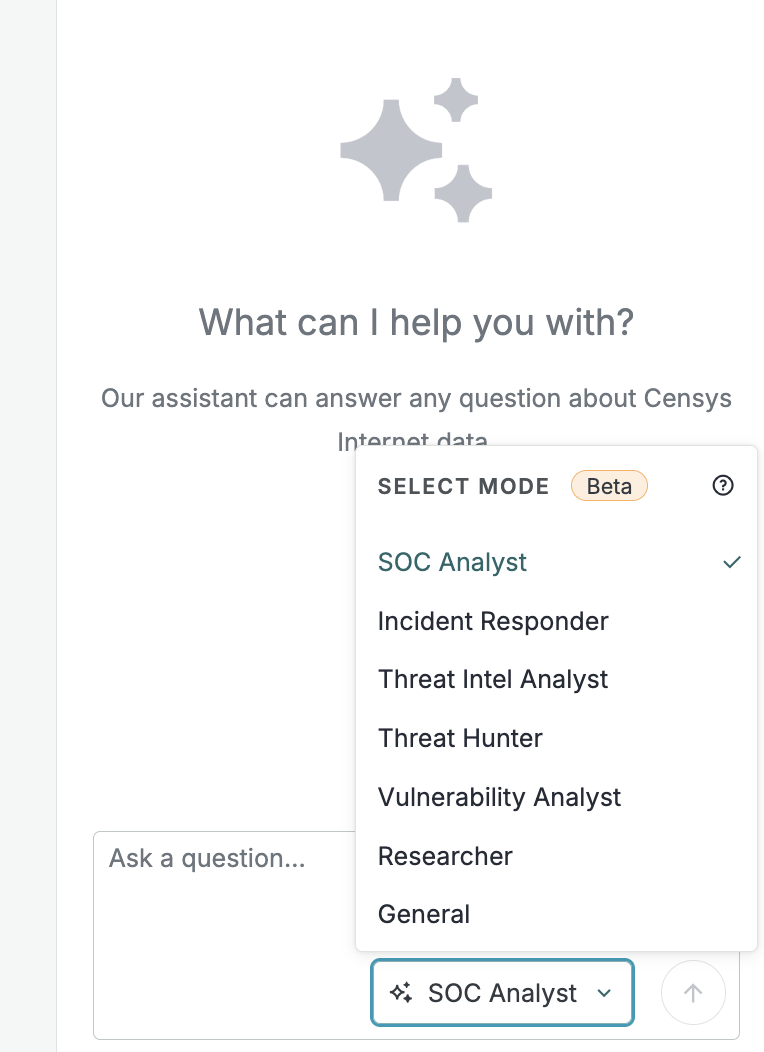Click the left sidebar strip
Viewport: 764px width, 1052px height.
click(28, 526)
